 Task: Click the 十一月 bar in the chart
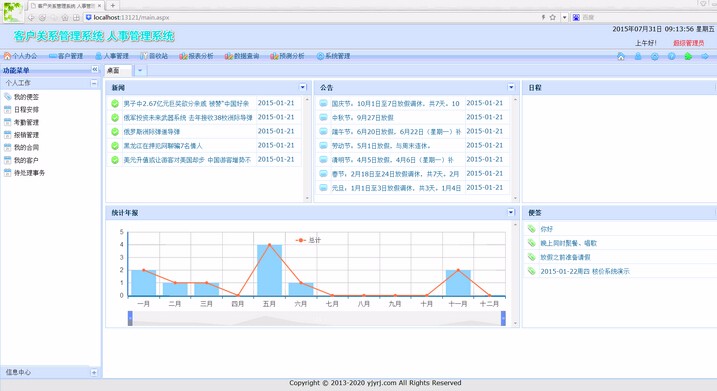coord(458,283)
